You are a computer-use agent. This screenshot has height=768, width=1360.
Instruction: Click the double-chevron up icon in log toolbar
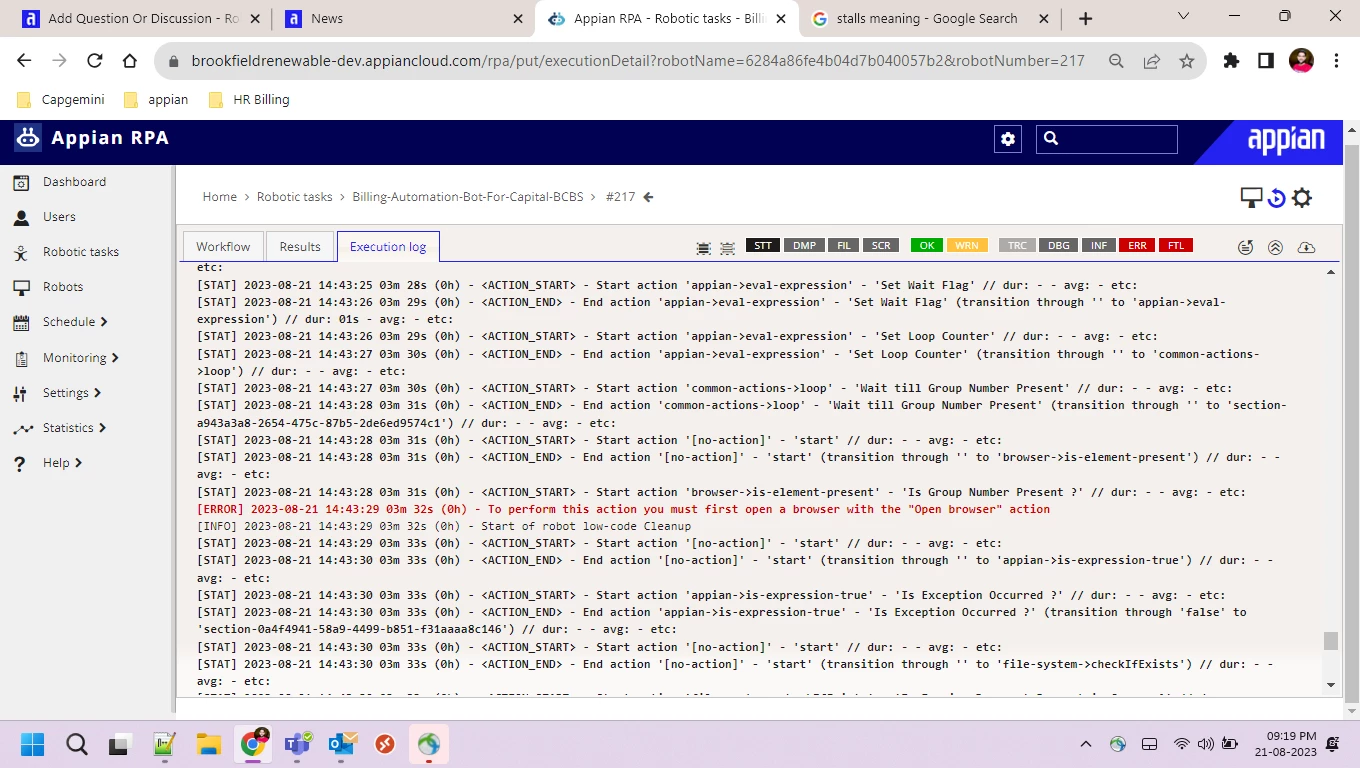[x=1275, y=247]
